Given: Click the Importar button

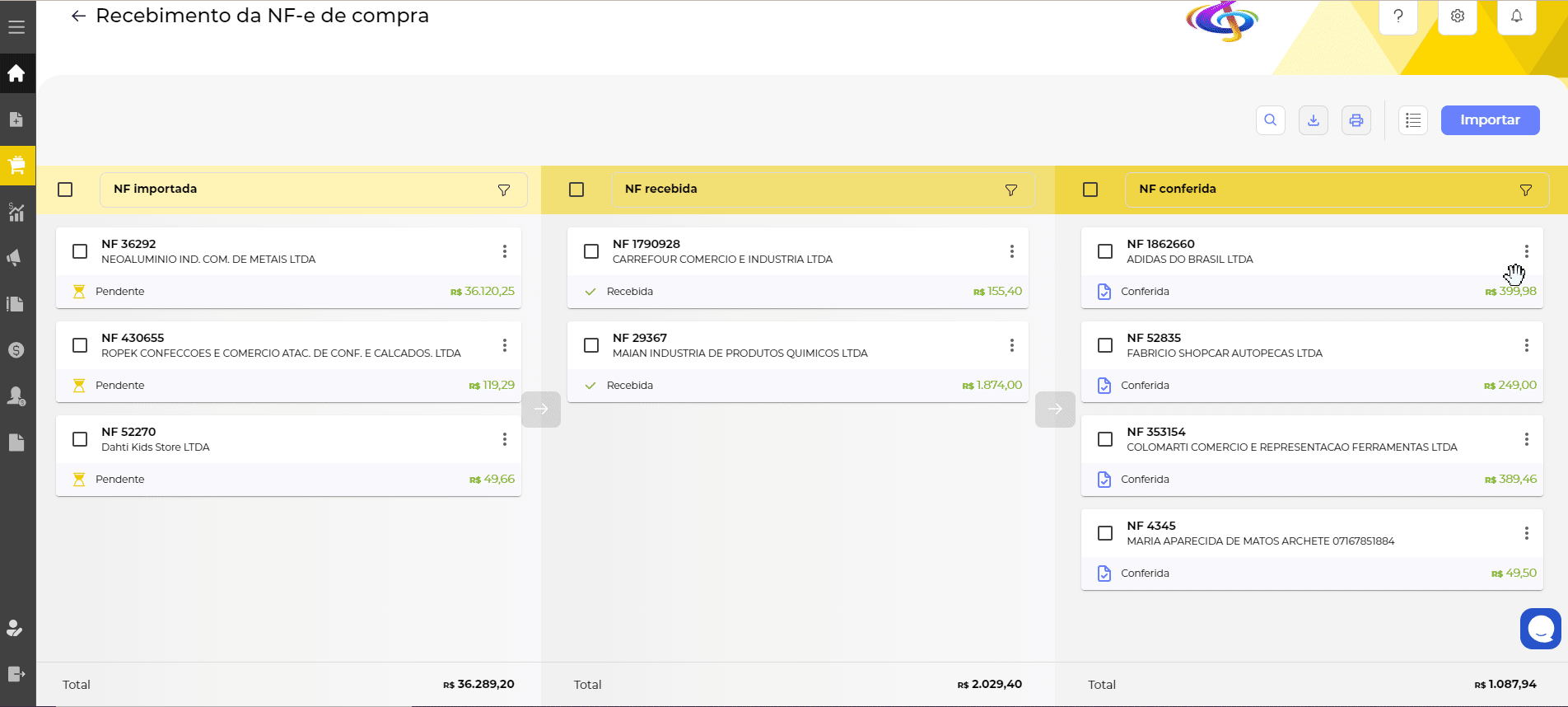Looking at the screenshot, I should point(1489,120).
